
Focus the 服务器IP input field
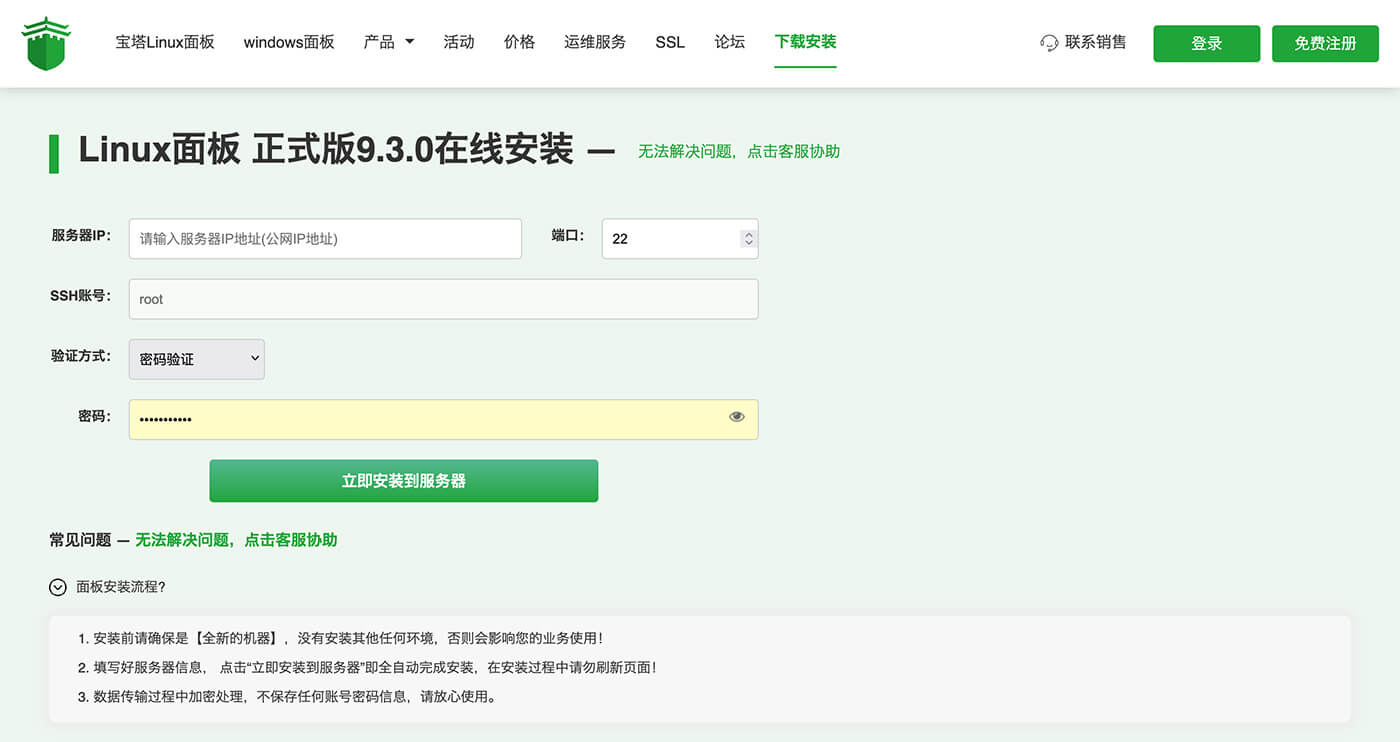[x=325, y=239]
